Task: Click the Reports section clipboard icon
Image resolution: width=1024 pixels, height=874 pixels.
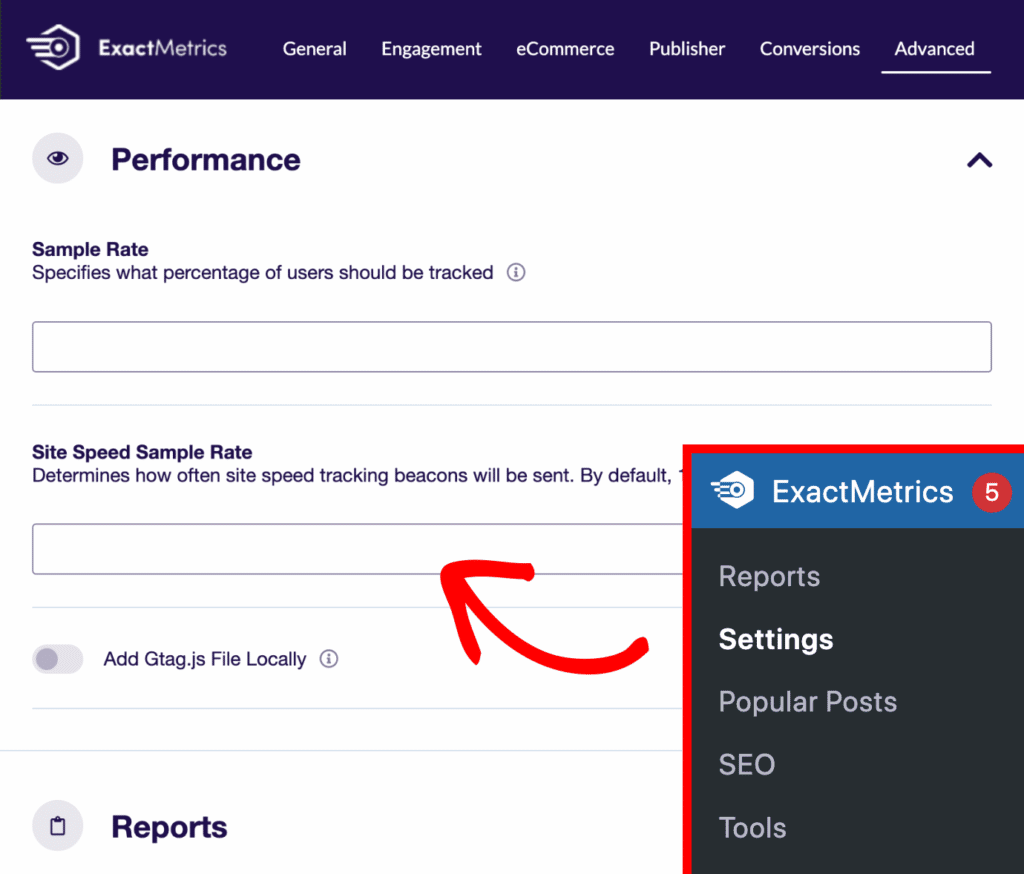Action: [x=57, y=826]
